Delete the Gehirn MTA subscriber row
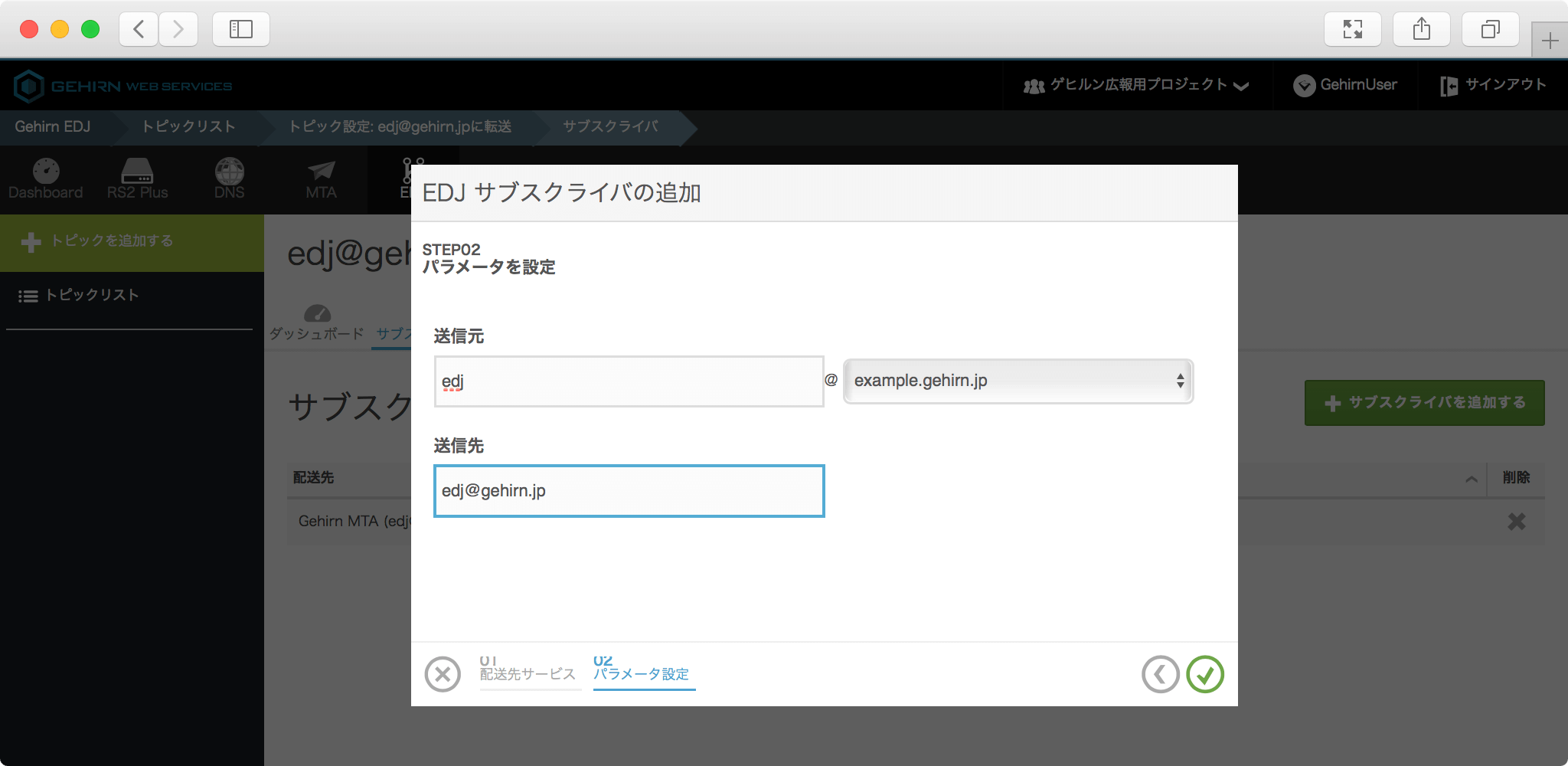Image resolution: width=1568 pixels, height=766 pixels. click(x=1516, y=522)
